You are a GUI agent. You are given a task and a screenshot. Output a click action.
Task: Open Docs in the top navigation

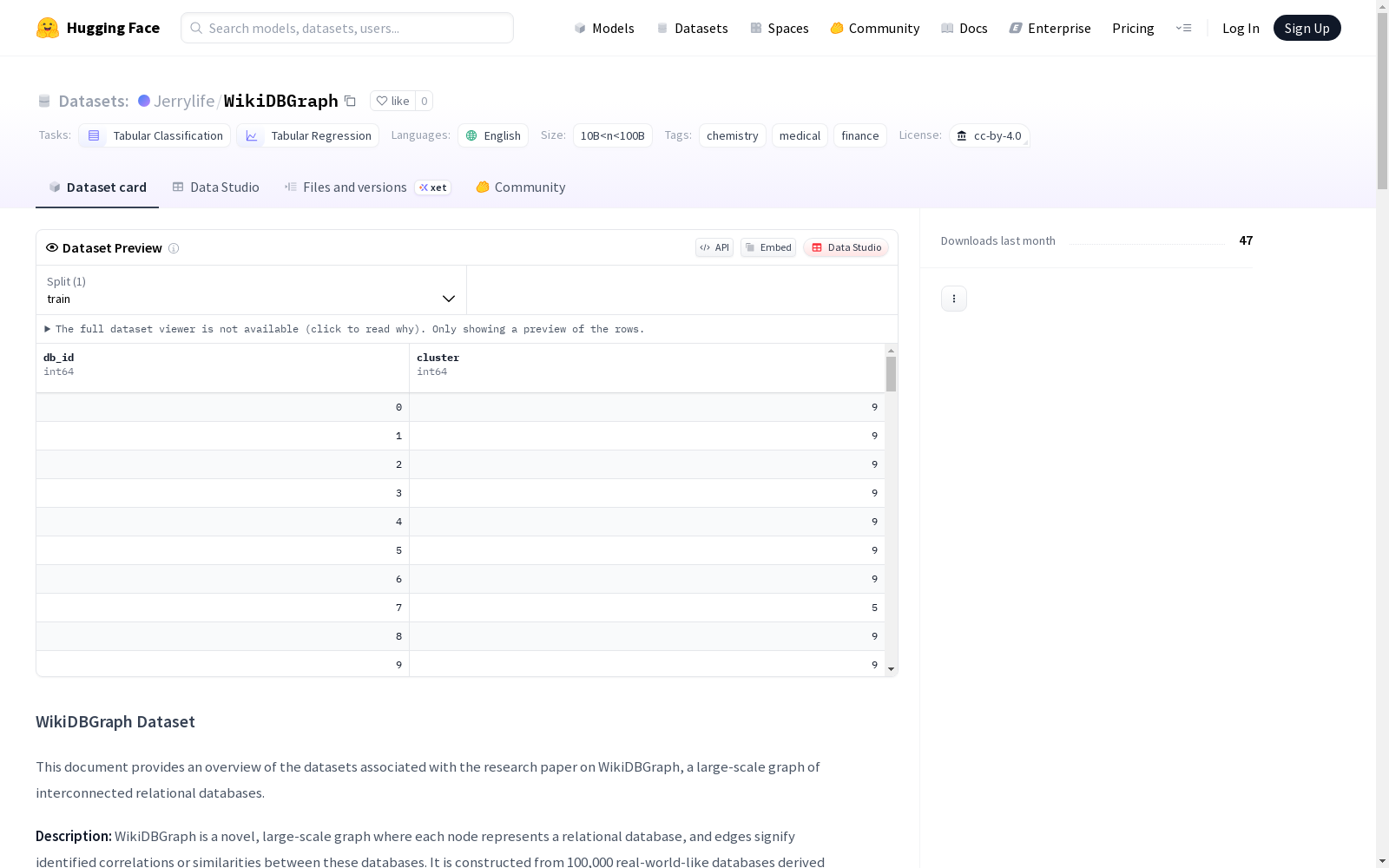tap(964, 28)
